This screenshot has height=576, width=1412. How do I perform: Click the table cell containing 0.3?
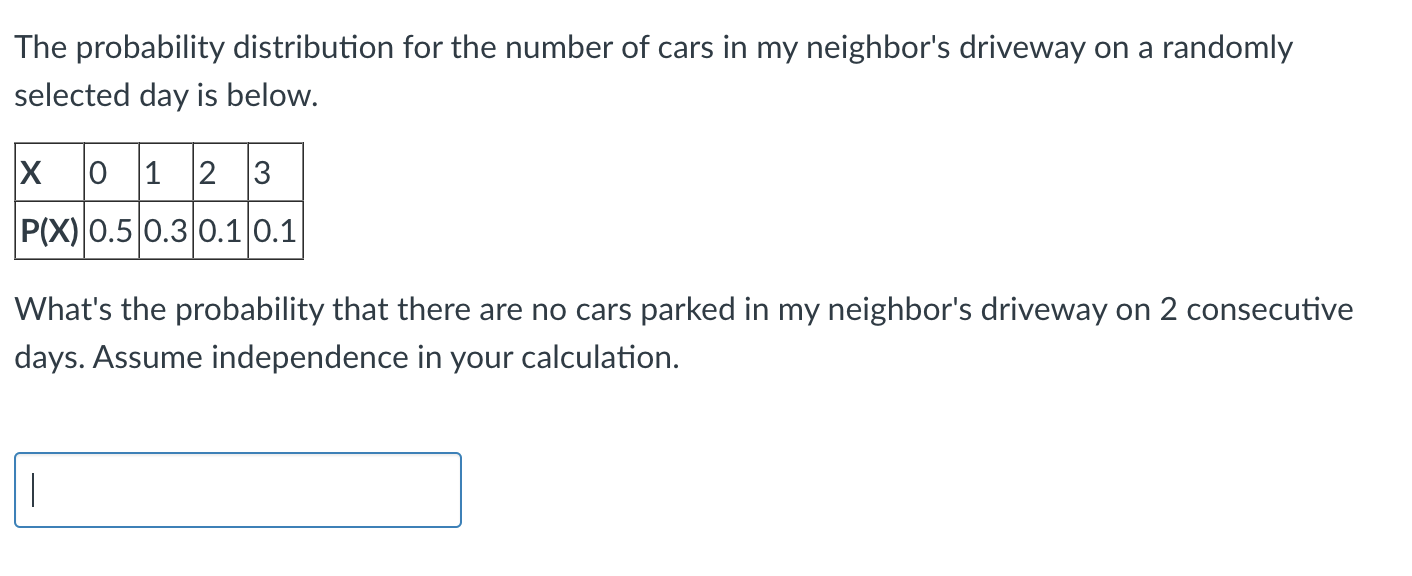pos(164,230)
